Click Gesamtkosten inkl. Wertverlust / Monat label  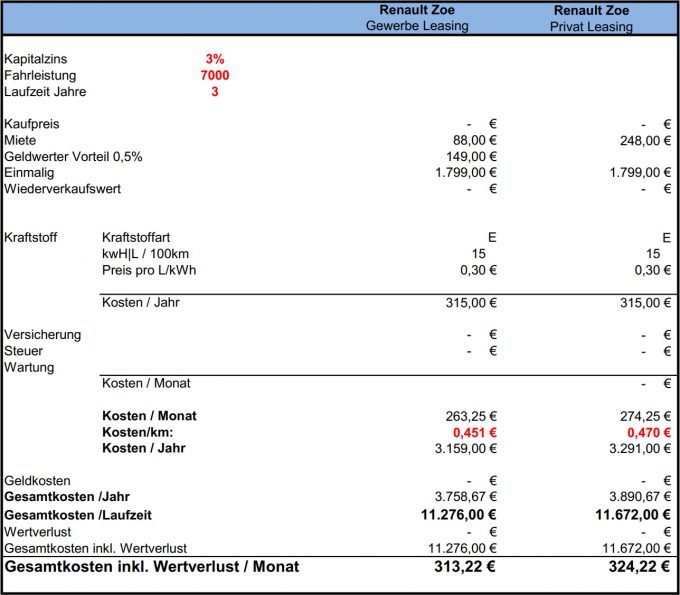pyautogui.click(x=152, y=567)
